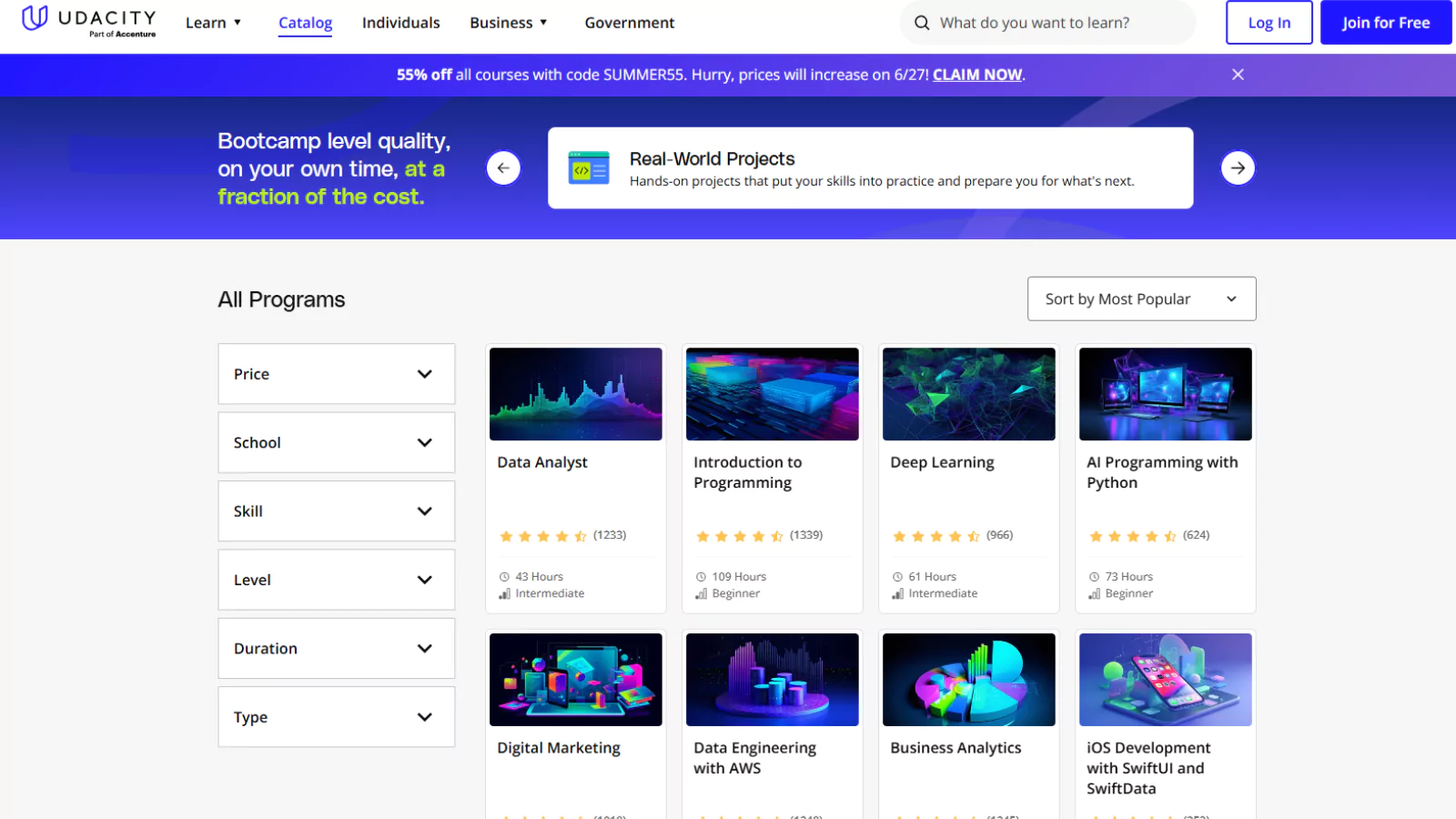Select the Individuals nav item
Screen dimensions: 1456x819
click(x=400, y=23)
